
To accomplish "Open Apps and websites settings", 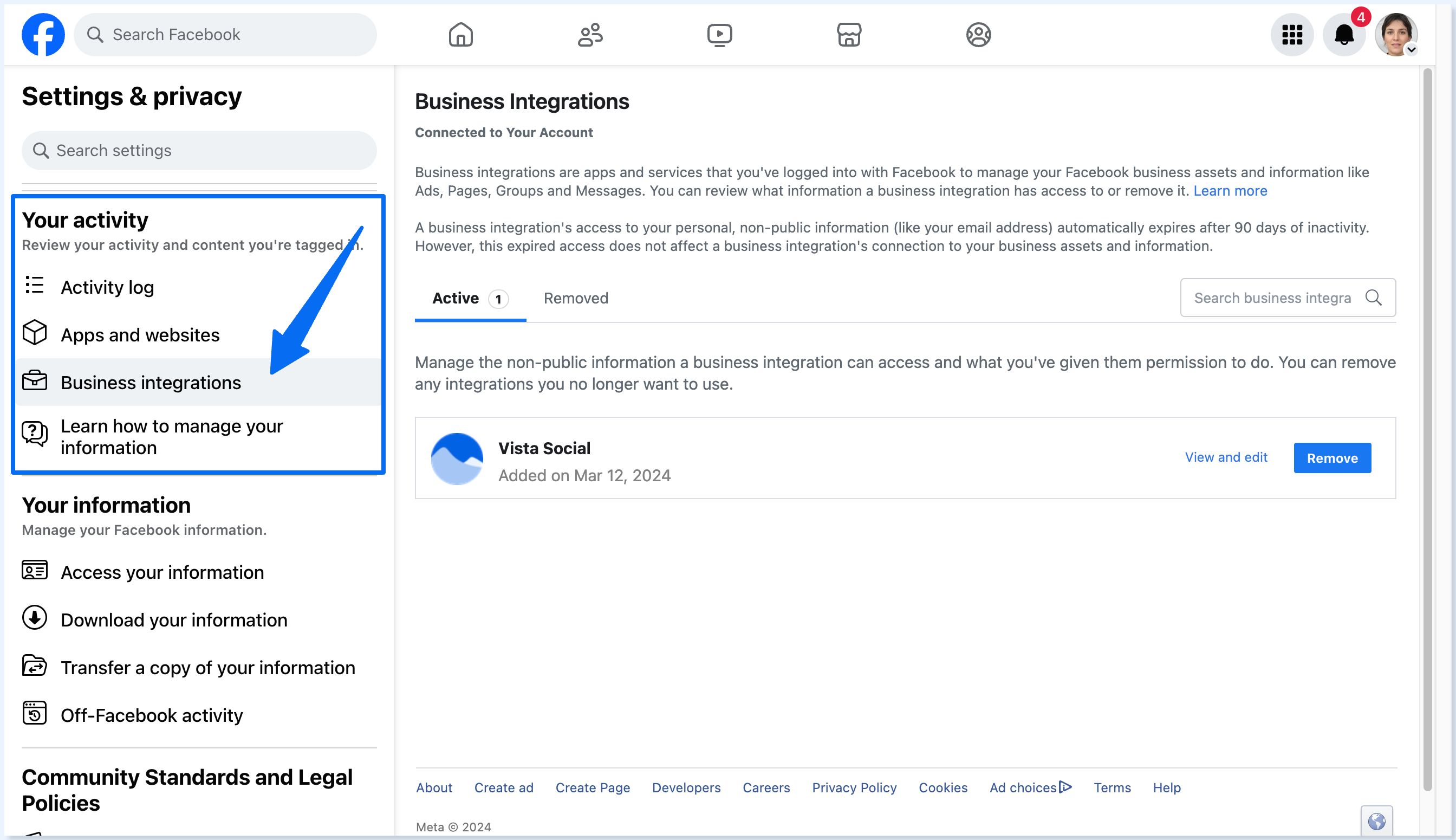I will tap(140, 335).
